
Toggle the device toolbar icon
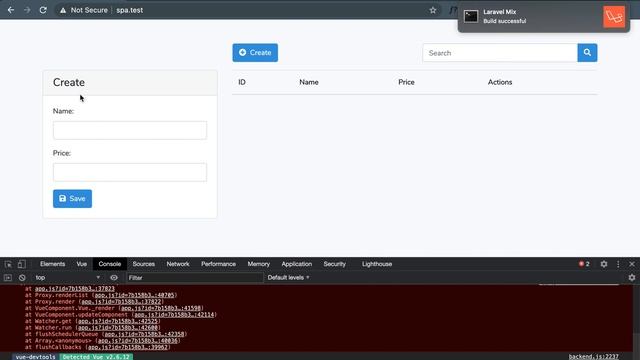(22, 264)
